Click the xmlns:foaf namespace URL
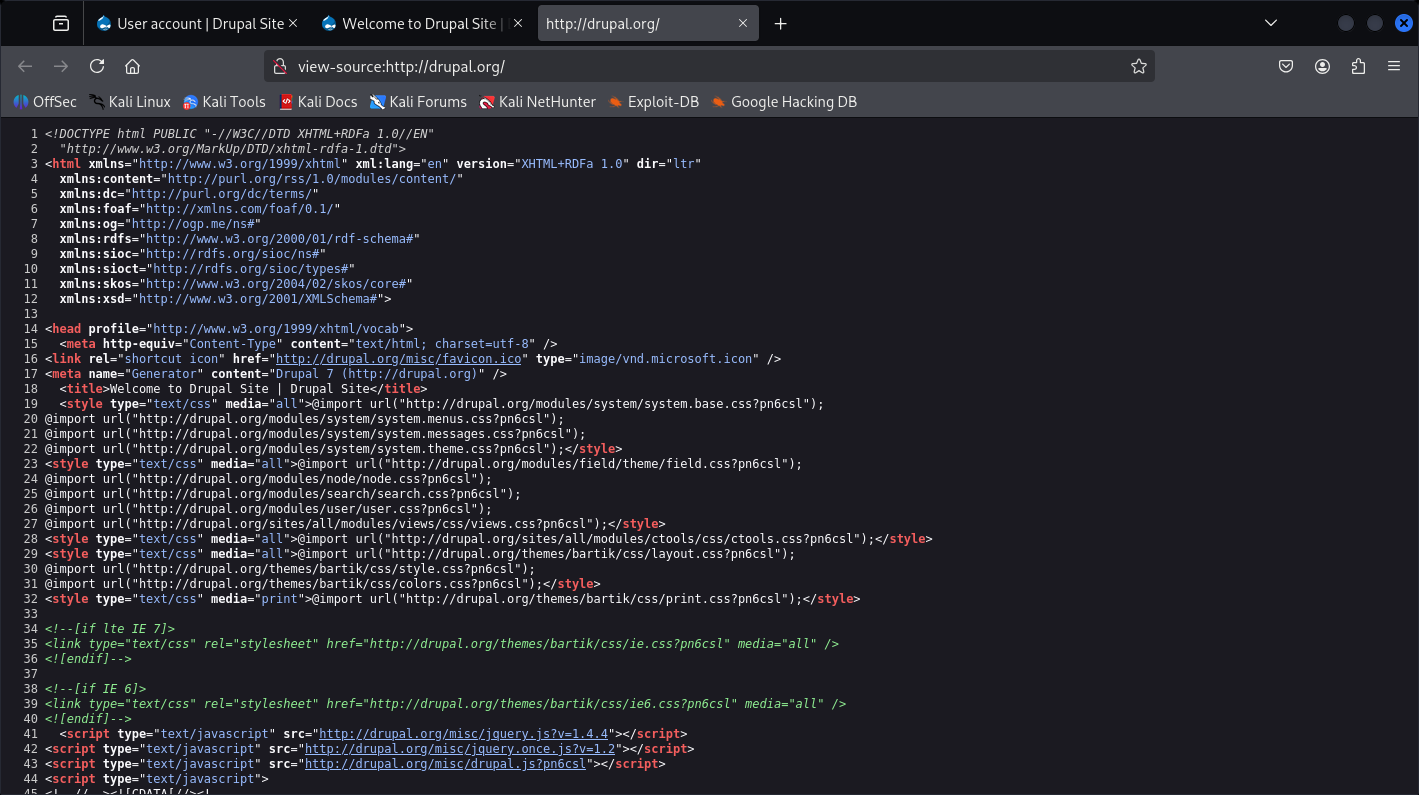This screenshot has height=795, width=1419. coord(239,209)
